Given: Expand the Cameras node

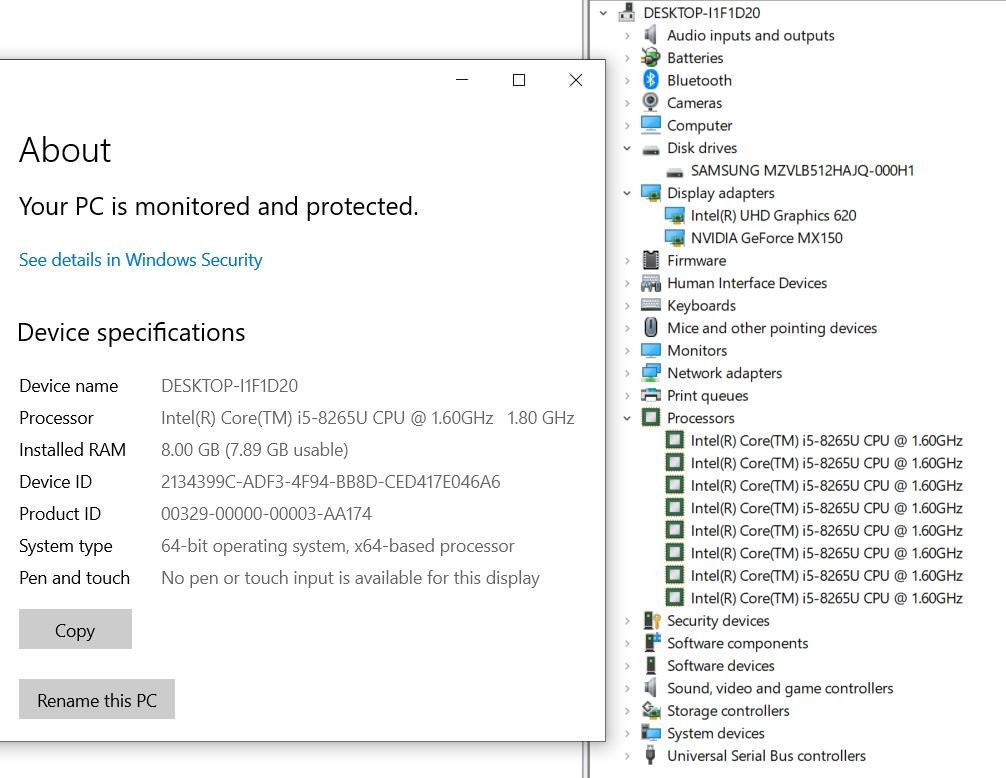Looking at the screenshot, I should 627,103.
